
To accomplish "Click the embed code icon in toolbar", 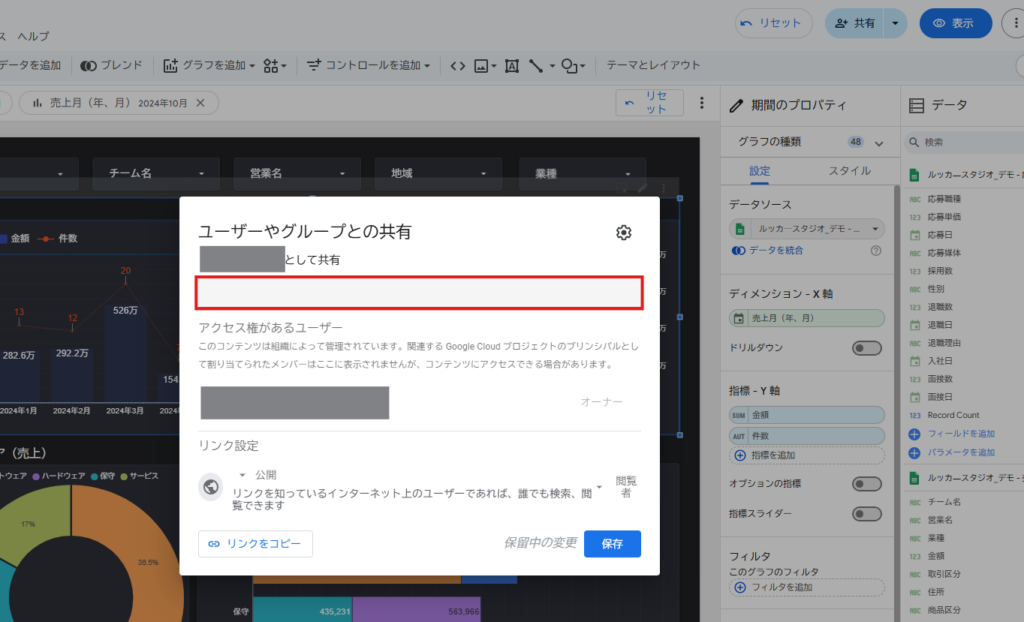I will click(457, 66).
